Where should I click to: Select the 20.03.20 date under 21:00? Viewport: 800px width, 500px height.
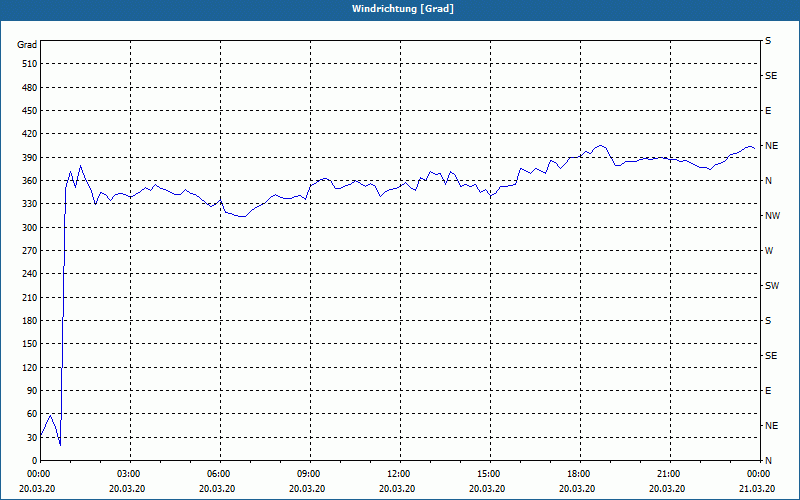tap(667, 489)
